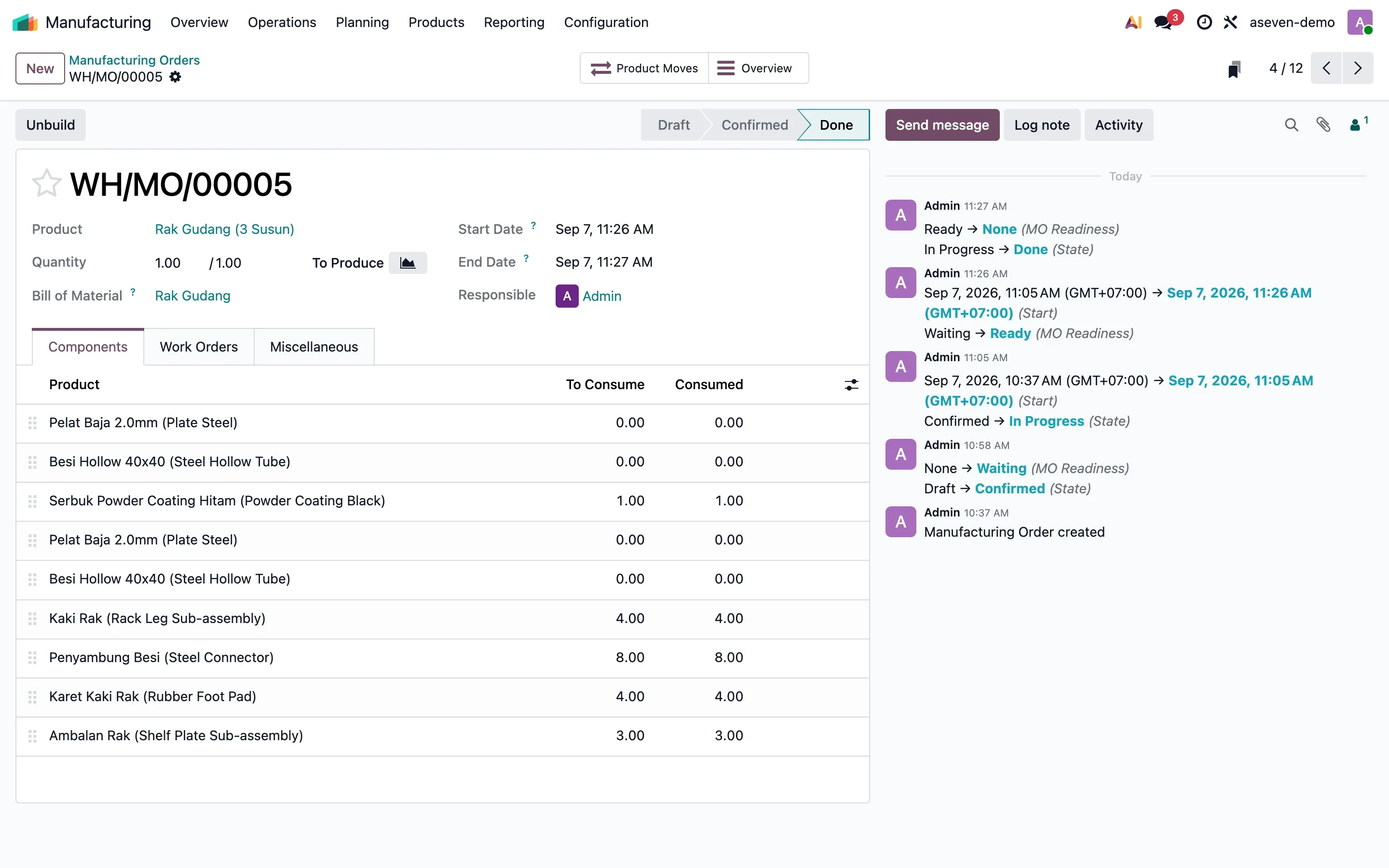1389x868 pixels.
Task: Search chatter messages with magnifier icon
Action: [x=1291, y=124]
